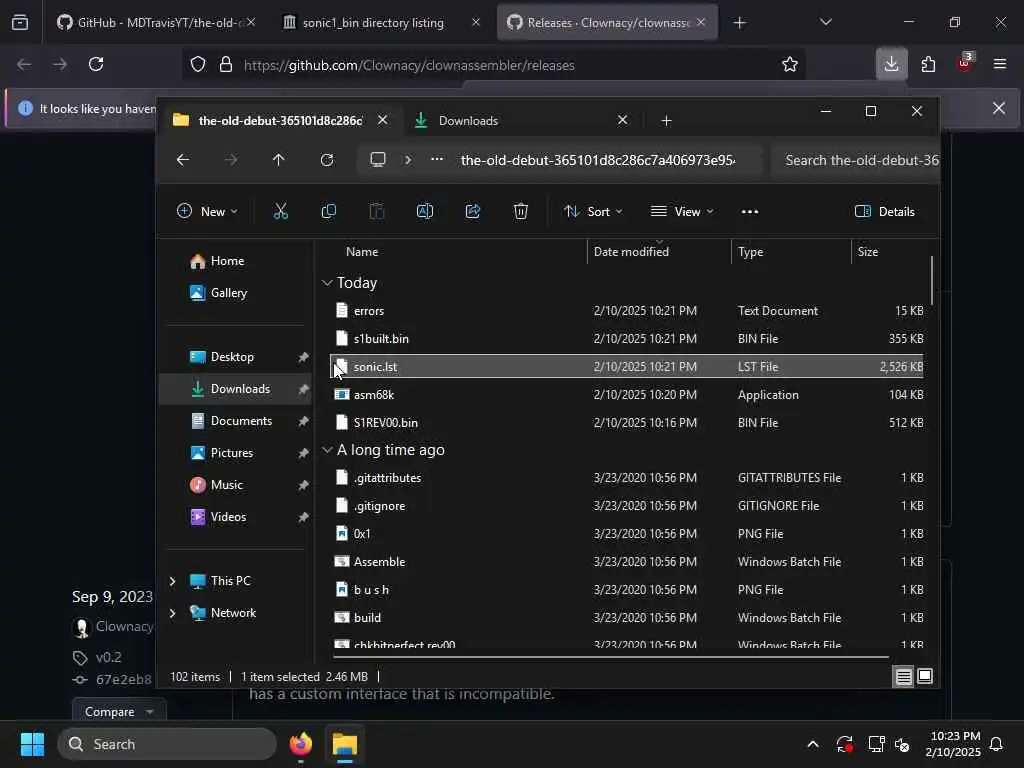Click the site padlock icon in Firefox
This screenshot has width=1024, height=768.
[226, 65]
